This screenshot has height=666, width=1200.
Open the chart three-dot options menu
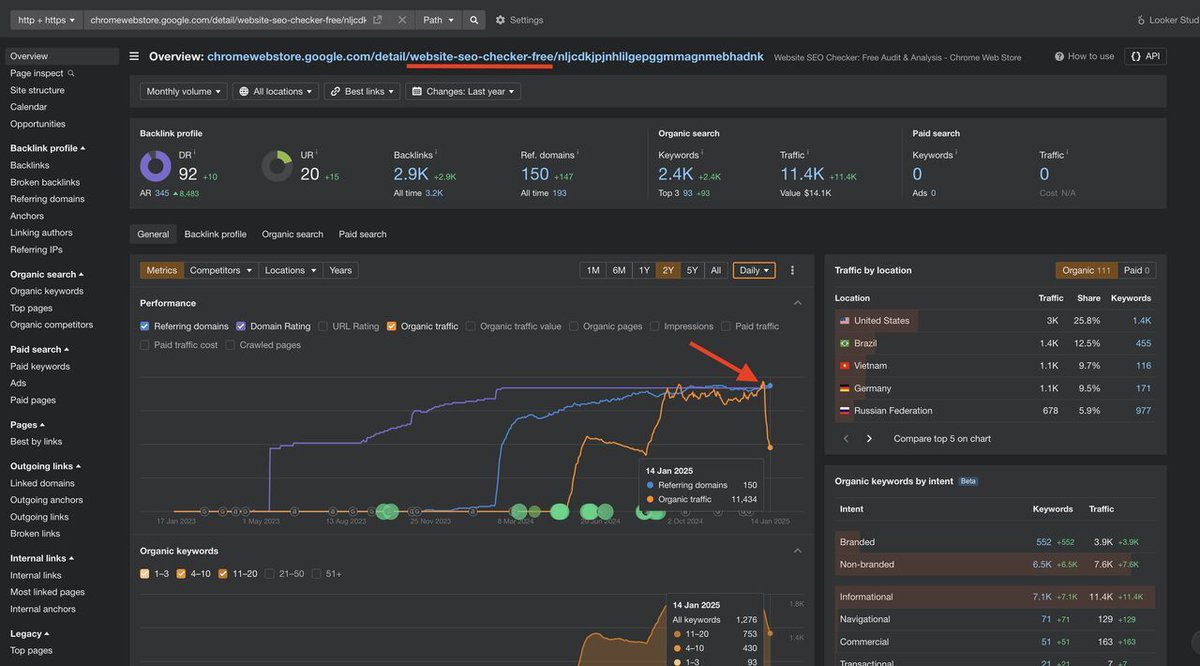click(x=792, y=270)
